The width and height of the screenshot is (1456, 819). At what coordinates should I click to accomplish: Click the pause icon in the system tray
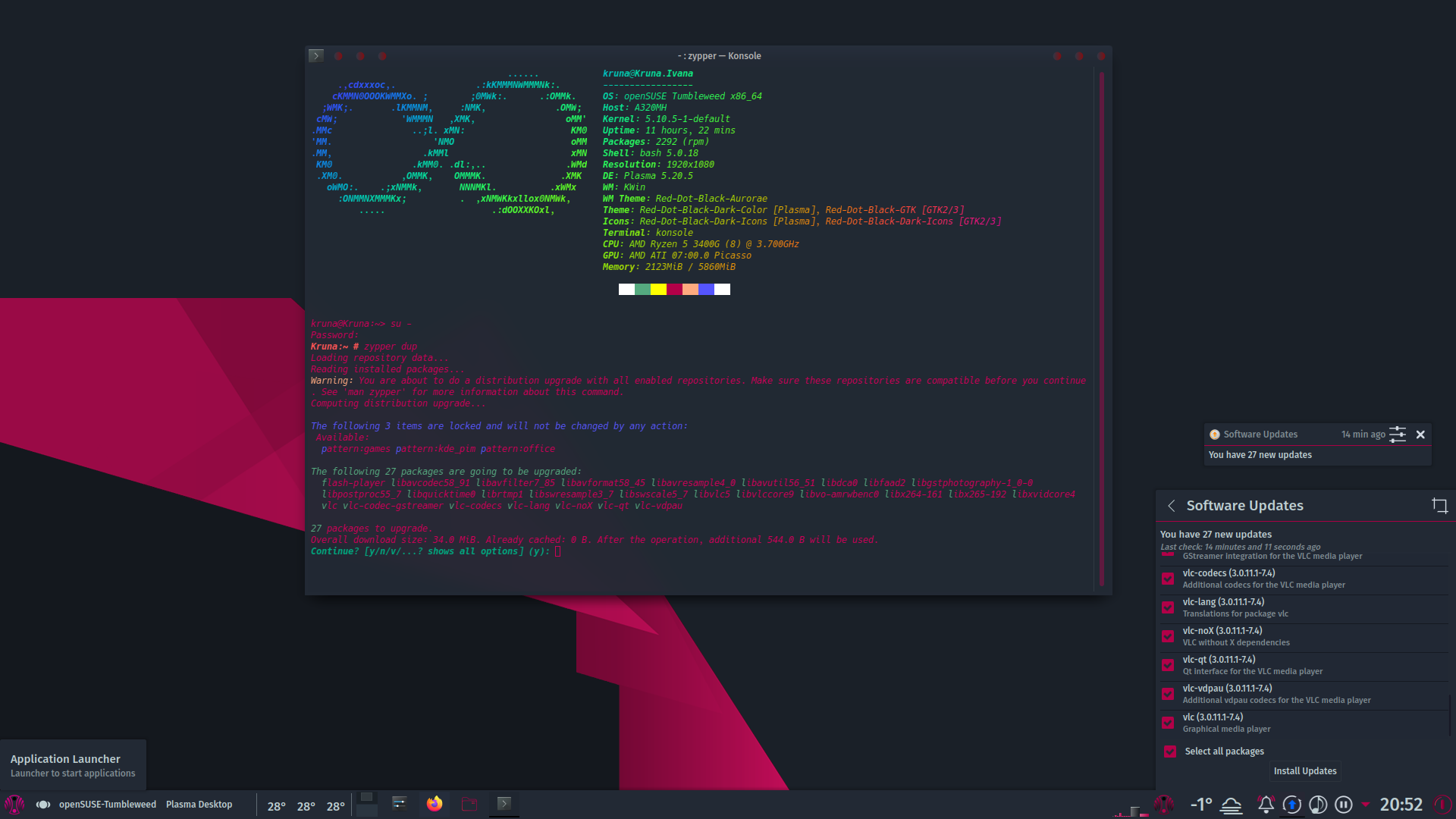tap(1344, 805)
